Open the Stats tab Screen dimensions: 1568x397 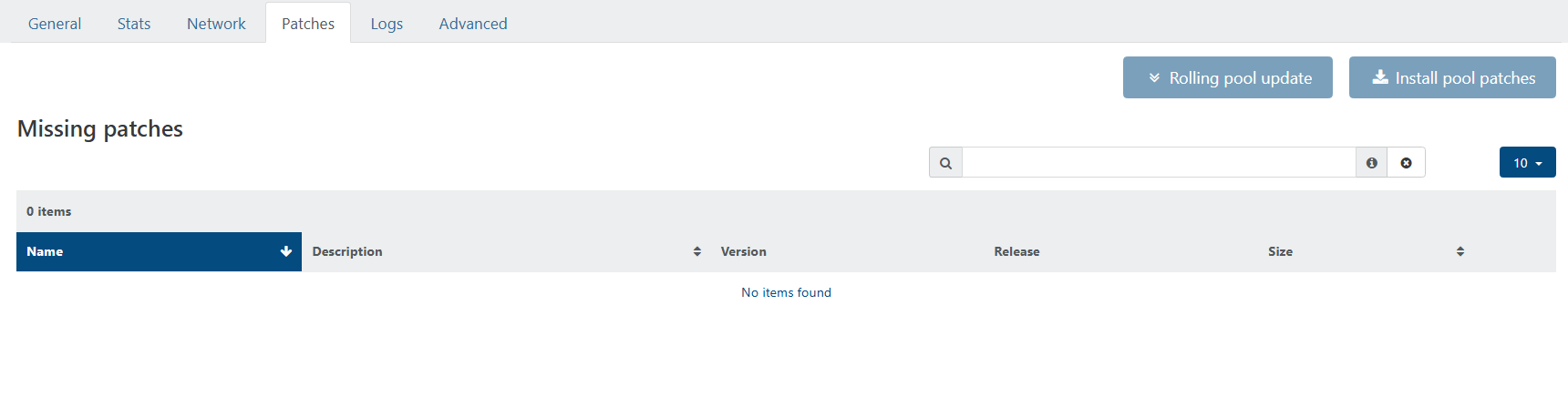134,24
